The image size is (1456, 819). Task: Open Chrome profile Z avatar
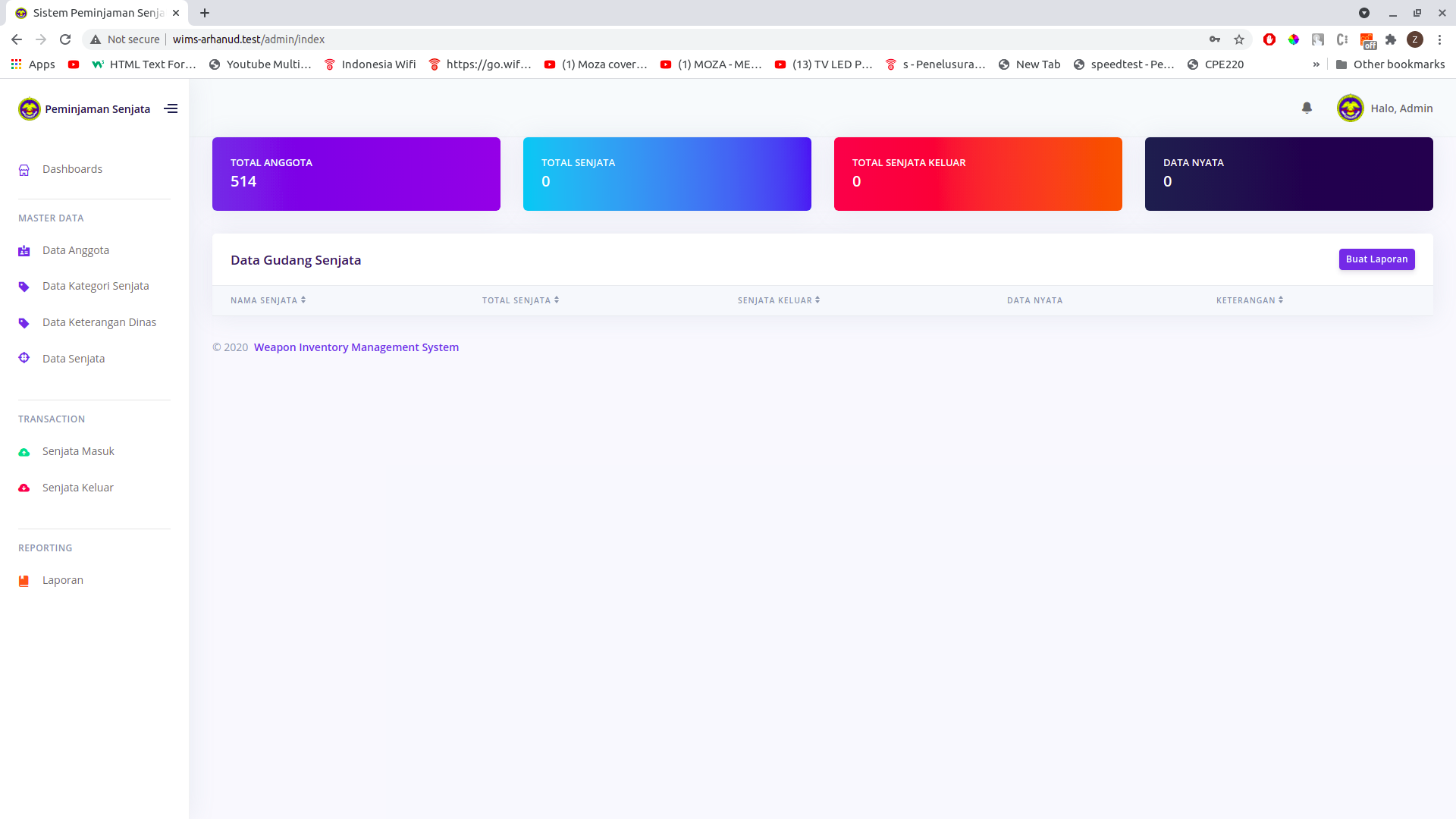point(1415,39)
